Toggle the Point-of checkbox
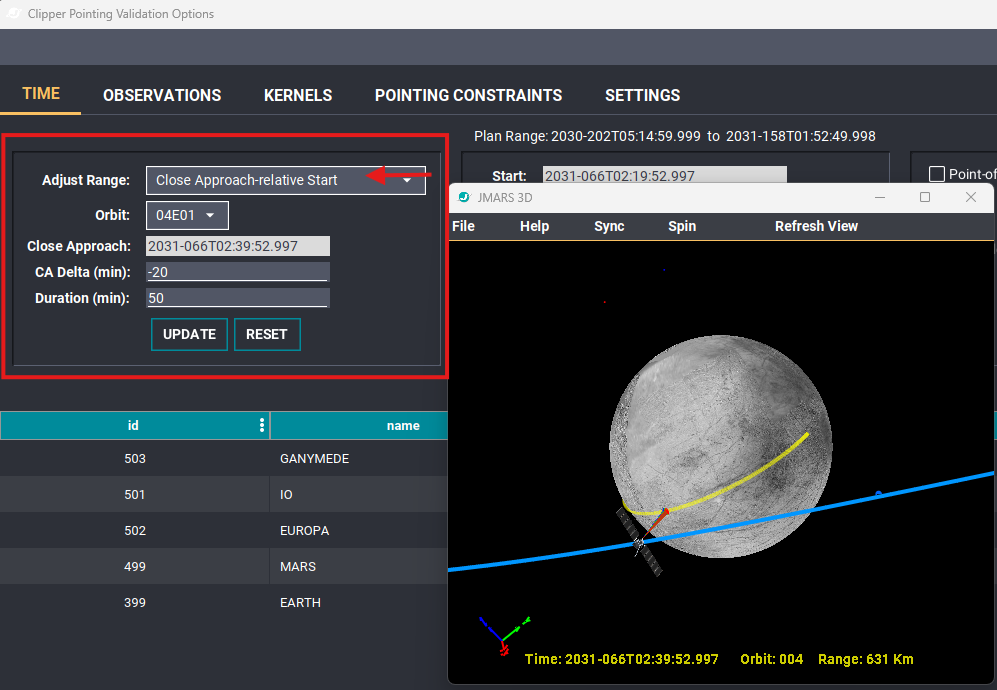Image resolution: width=997 pixels, height=690 pixels. [x=937, y=174]
